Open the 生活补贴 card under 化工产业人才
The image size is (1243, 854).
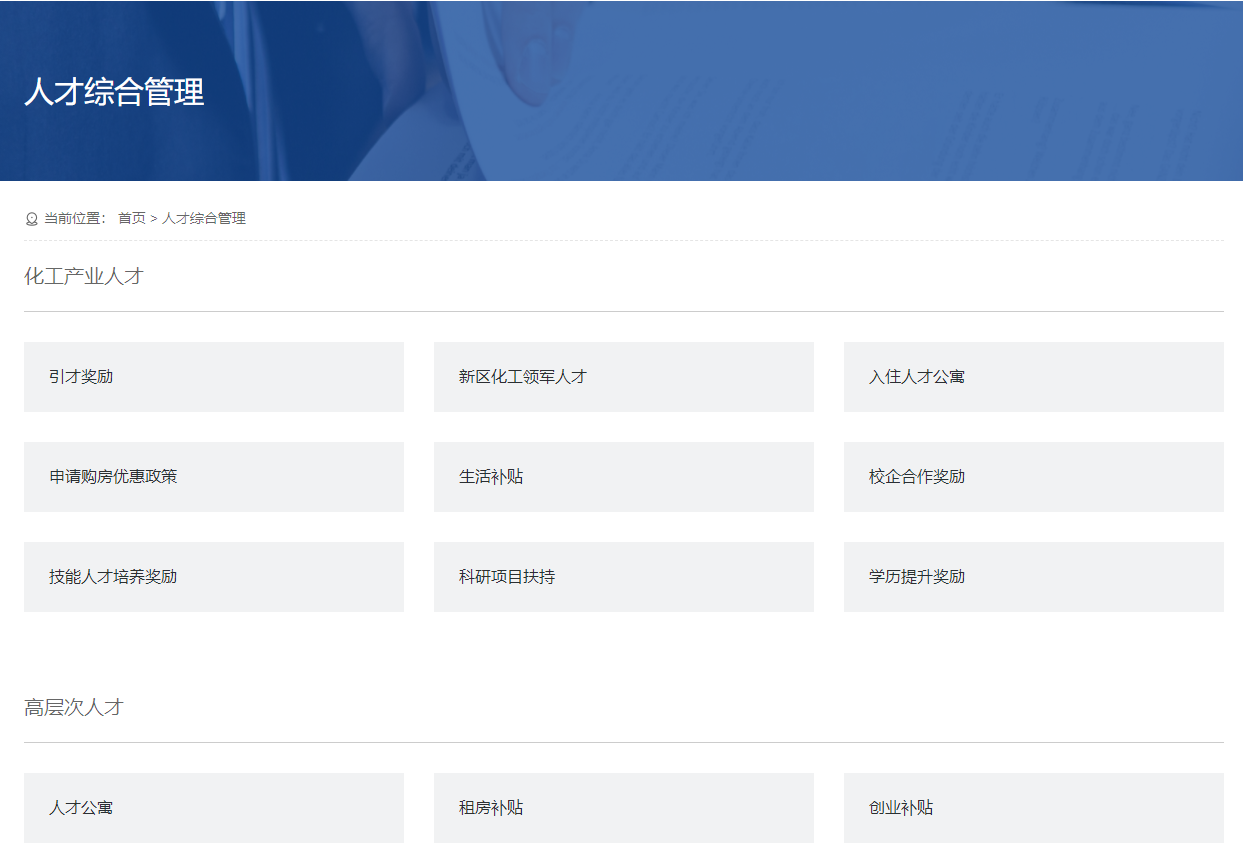(623, 477)
